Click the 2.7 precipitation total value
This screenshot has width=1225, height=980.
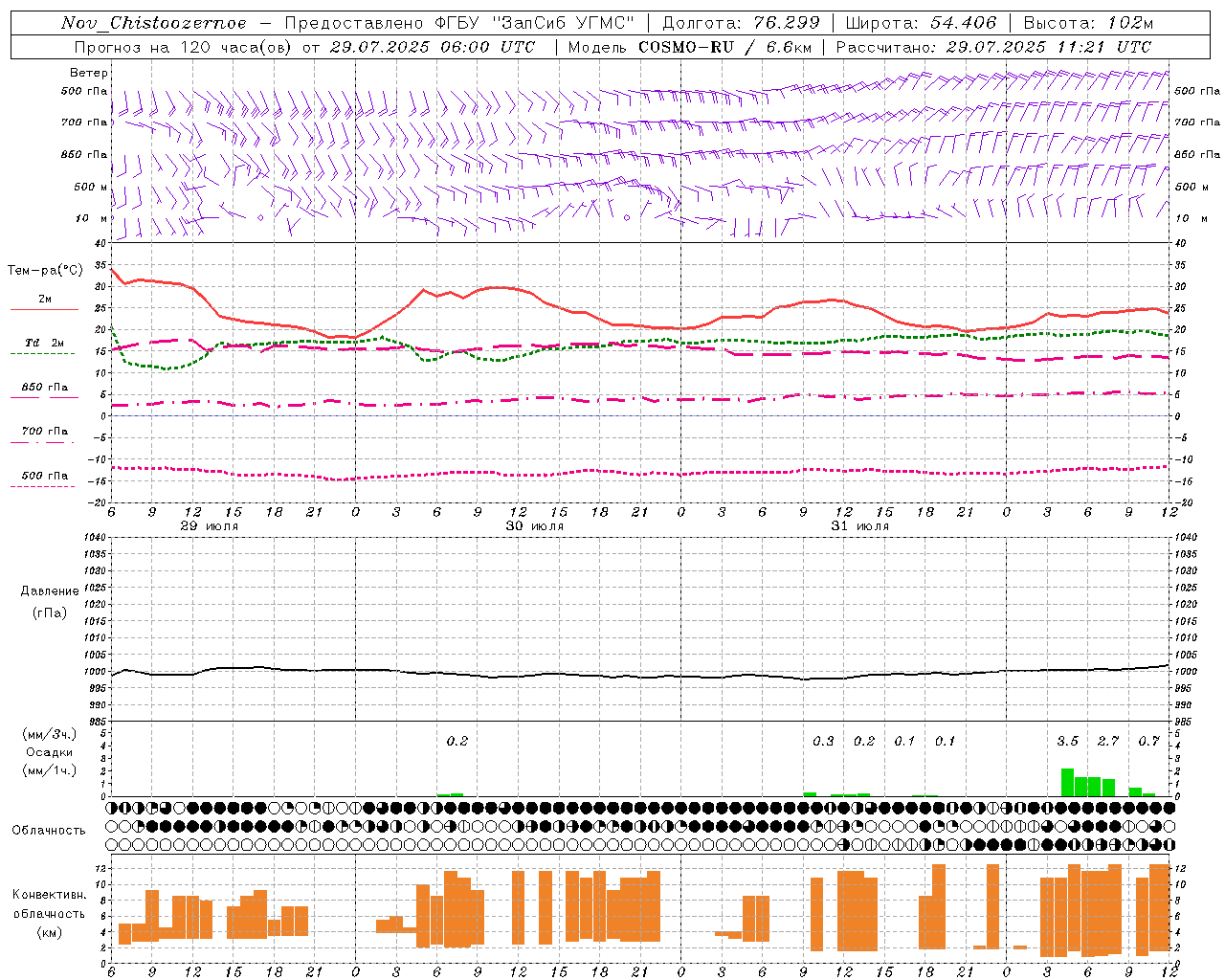point(1108,741)
